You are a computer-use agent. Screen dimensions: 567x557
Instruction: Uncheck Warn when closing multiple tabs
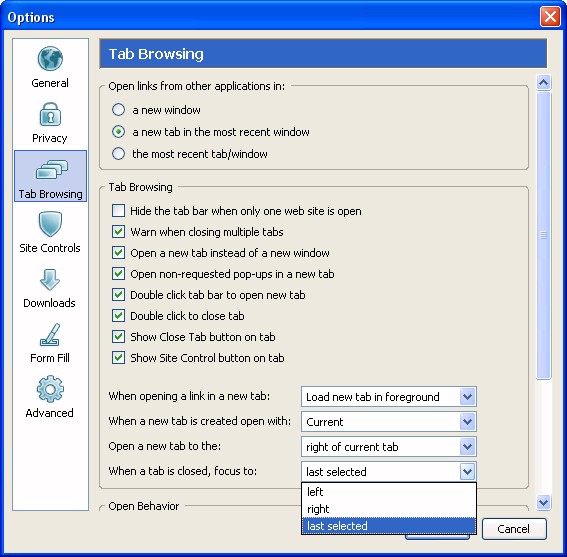coord(118,231)
